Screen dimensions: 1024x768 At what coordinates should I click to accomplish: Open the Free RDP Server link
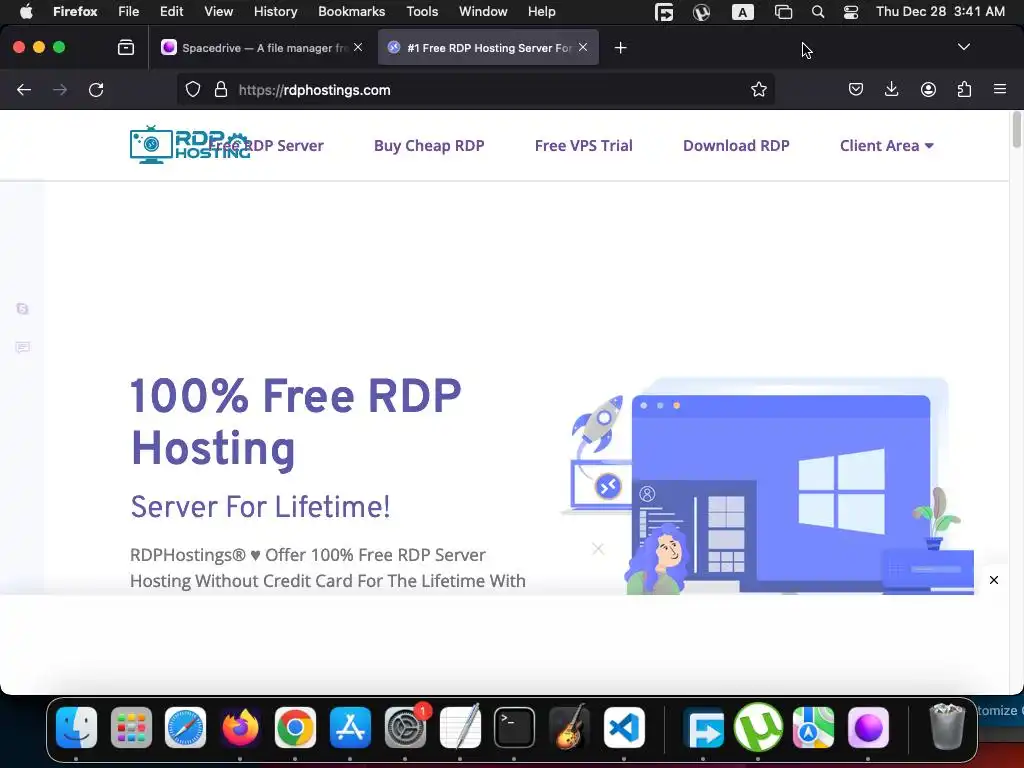(x=266, y=146)
